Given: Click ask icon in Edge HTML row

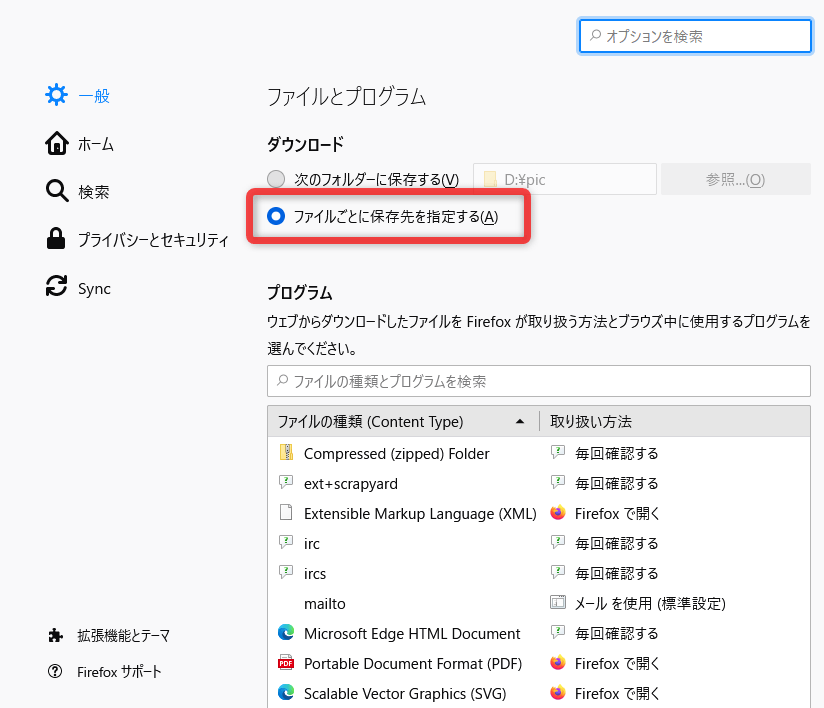Looking at the screenshot, I should (558, 632).
